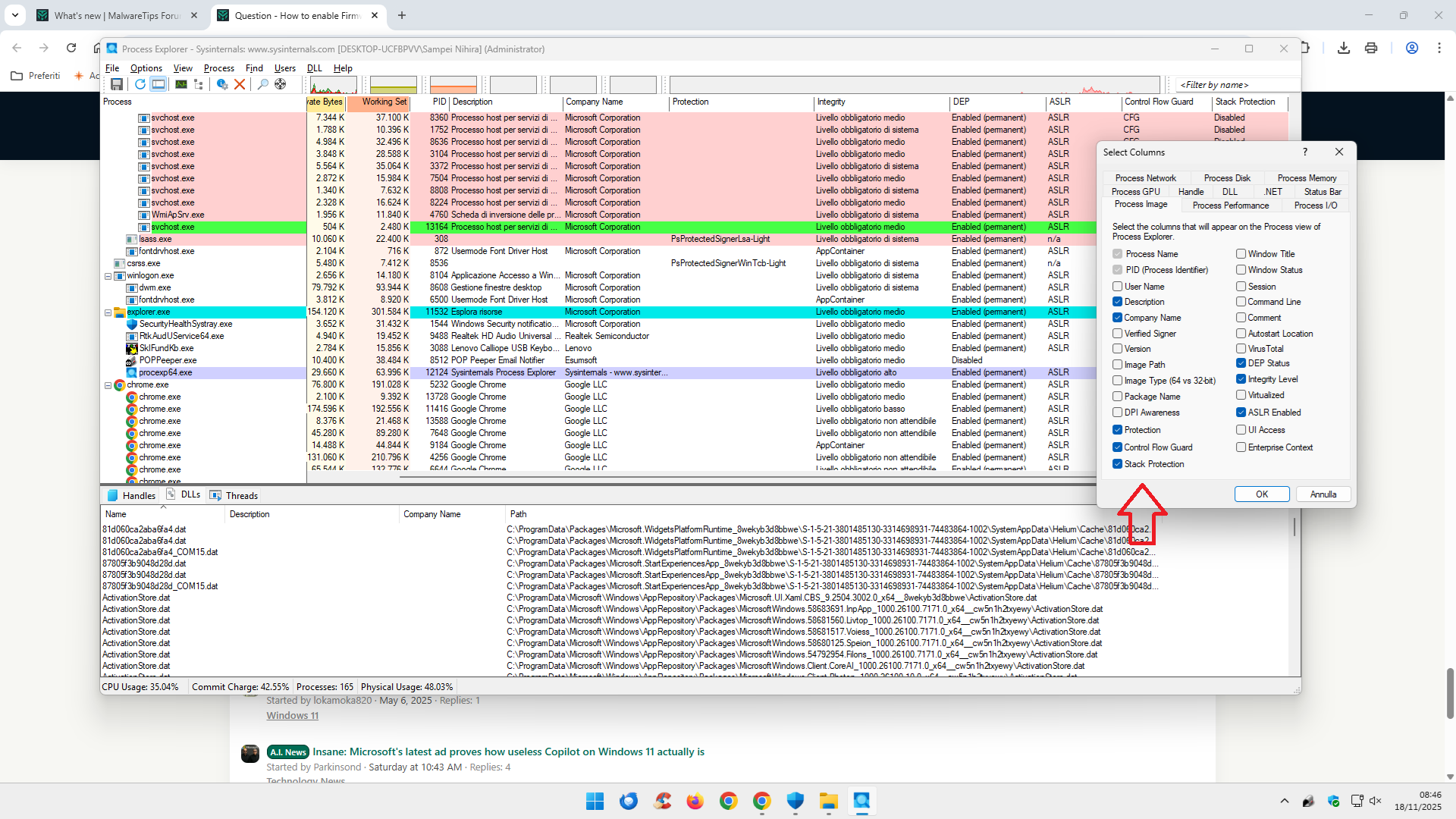Click OK in Select Columns dialog
This screenshot has height=819, width=1456.
coord(1262,494)
